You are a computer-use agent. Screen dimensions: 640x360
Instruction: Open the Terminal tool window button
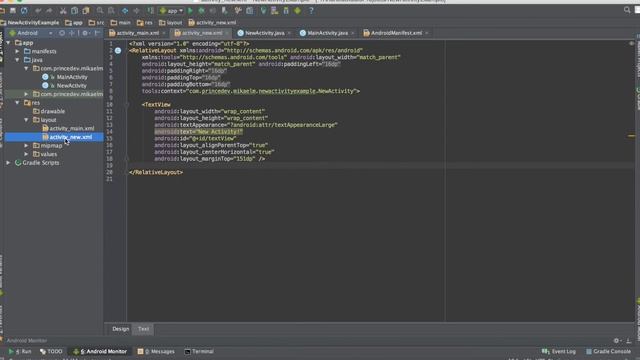[x=199, y=351]
